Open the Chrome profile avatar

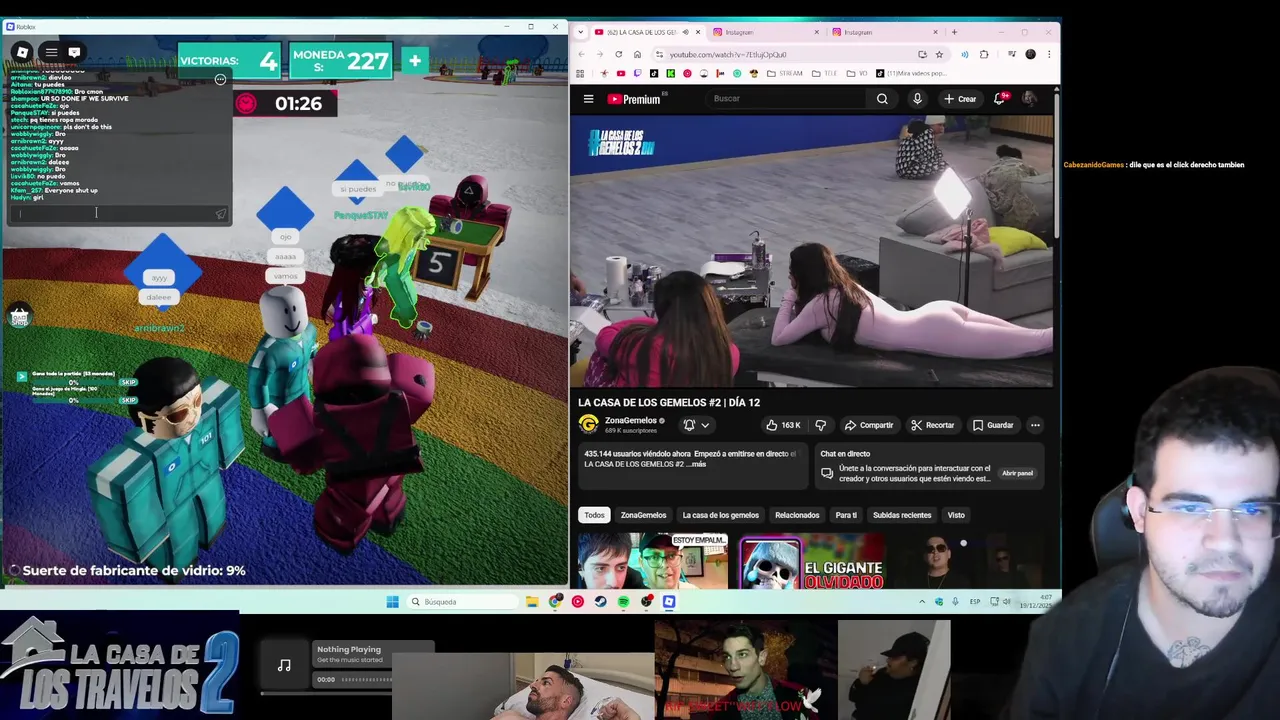click(x=1030, y=54)
